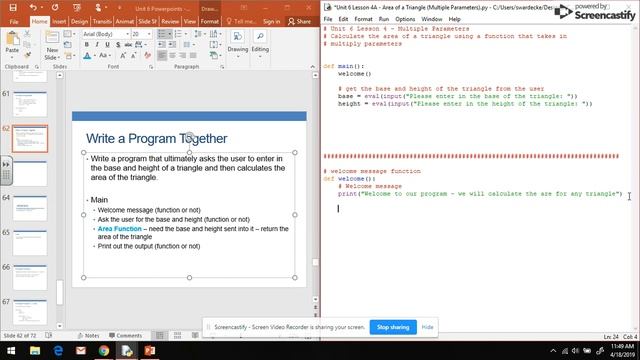Switch to Normal view icon

[160, 336]
